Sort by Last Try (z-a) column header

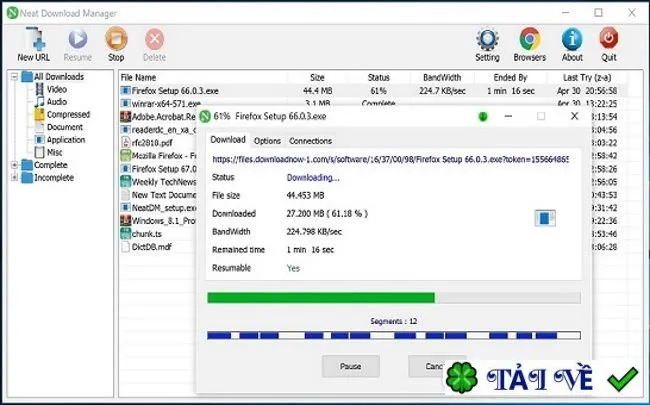(587, 78)
